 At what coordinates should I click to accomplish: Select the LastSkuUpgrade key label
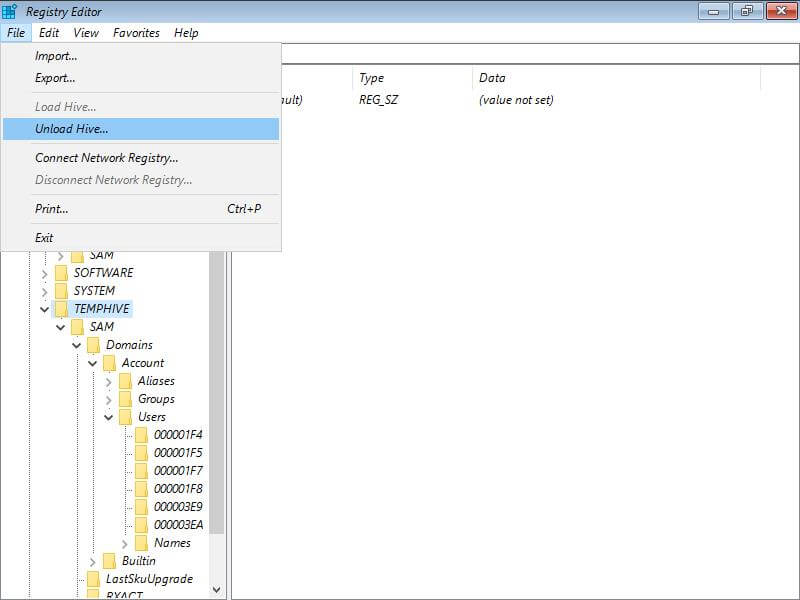click(x=149, y=579)
